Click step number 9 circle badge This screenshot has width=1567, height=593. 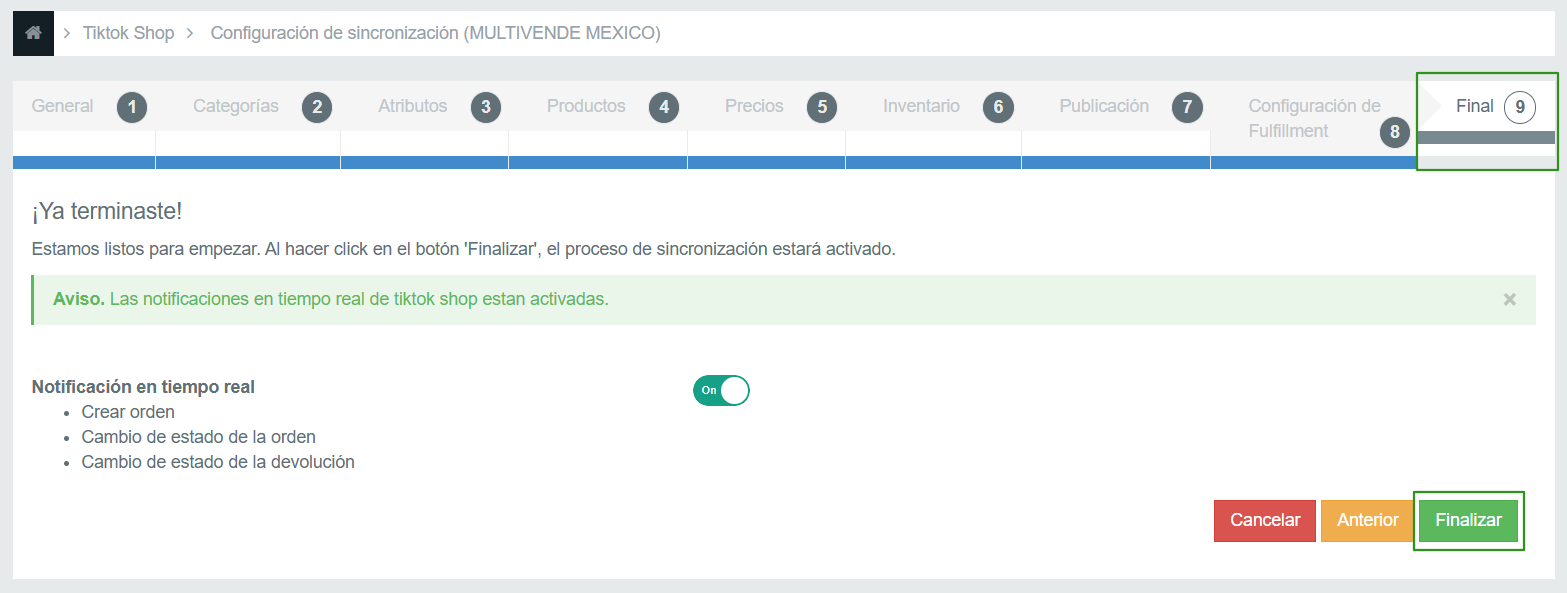point(1519,107)
